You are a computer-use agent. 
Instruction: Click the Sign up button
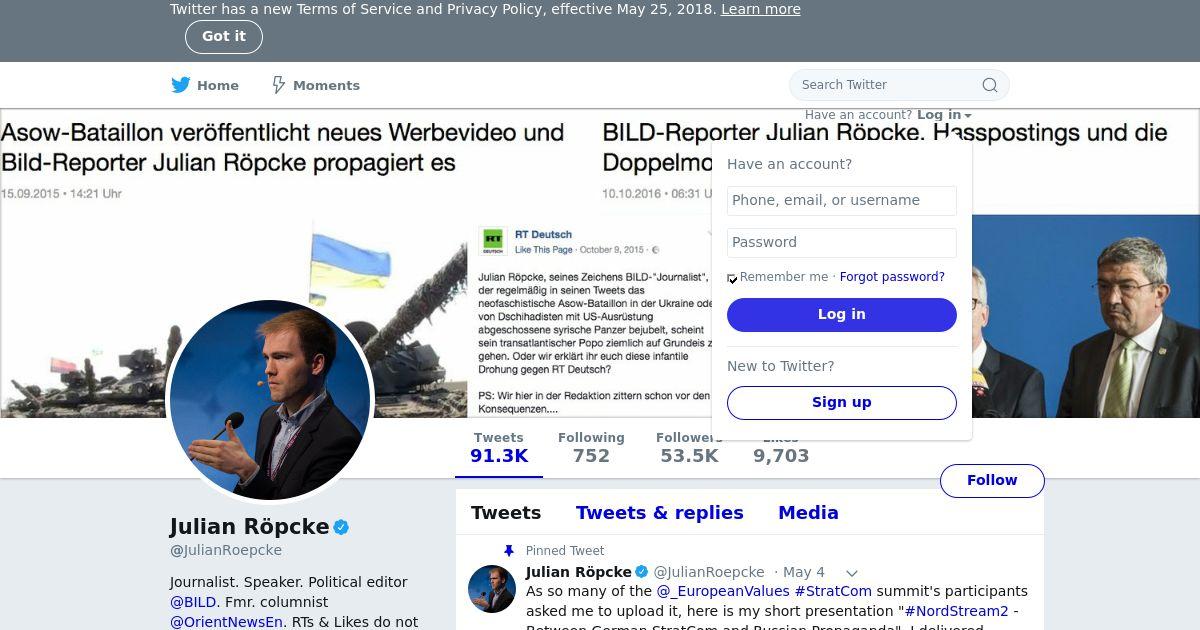tap(842, 403)
